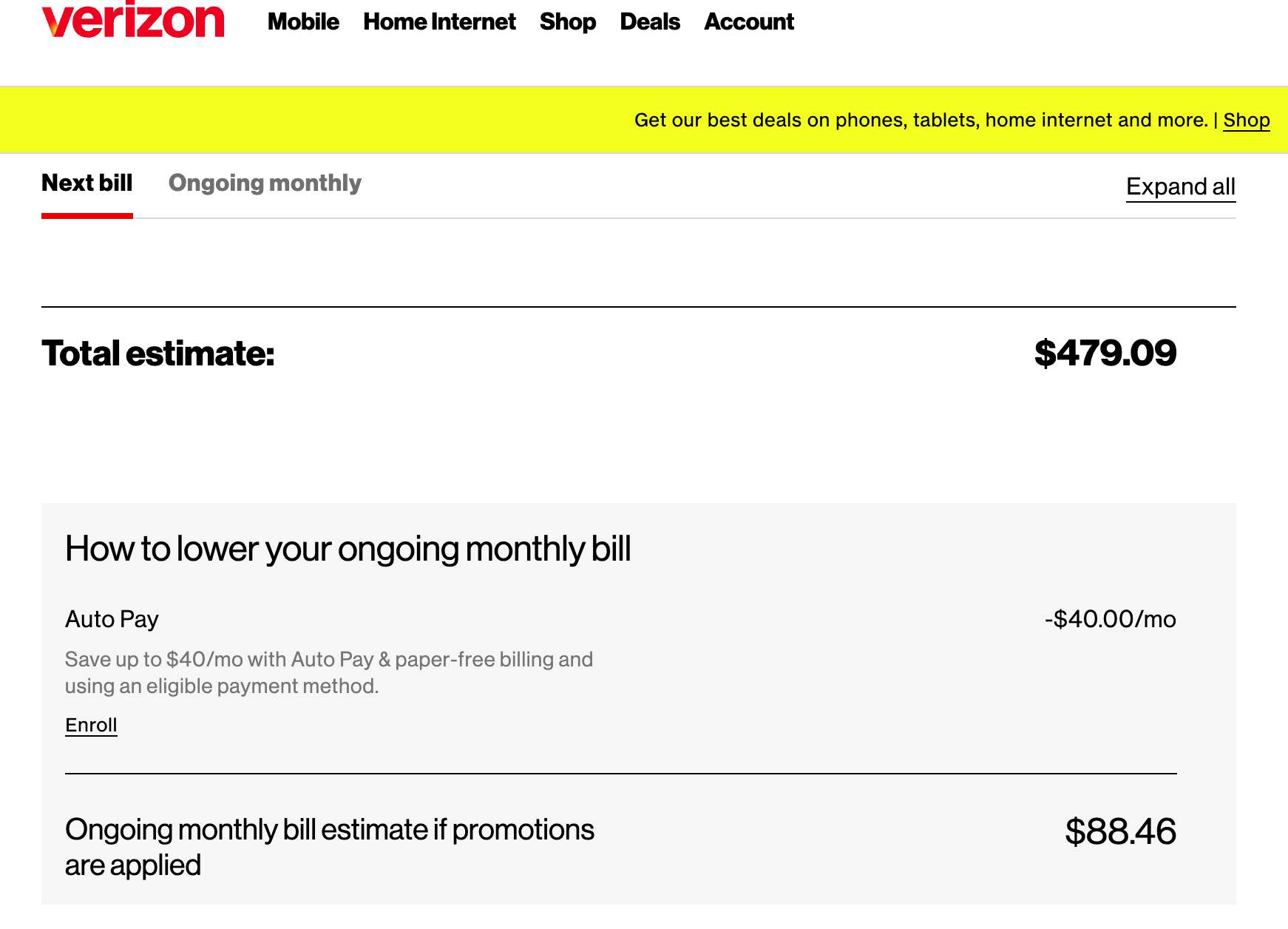Click the Verizon logo
This screenshot has width=1288, height=929.
point(133,21)
